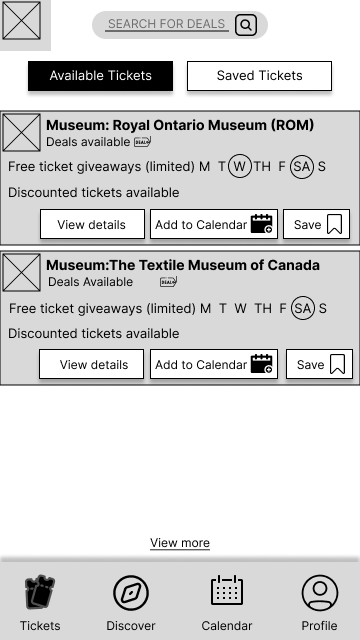The image size is (360, 640).
Task: Open the Profile icon
Action: (x=320, y=593)
